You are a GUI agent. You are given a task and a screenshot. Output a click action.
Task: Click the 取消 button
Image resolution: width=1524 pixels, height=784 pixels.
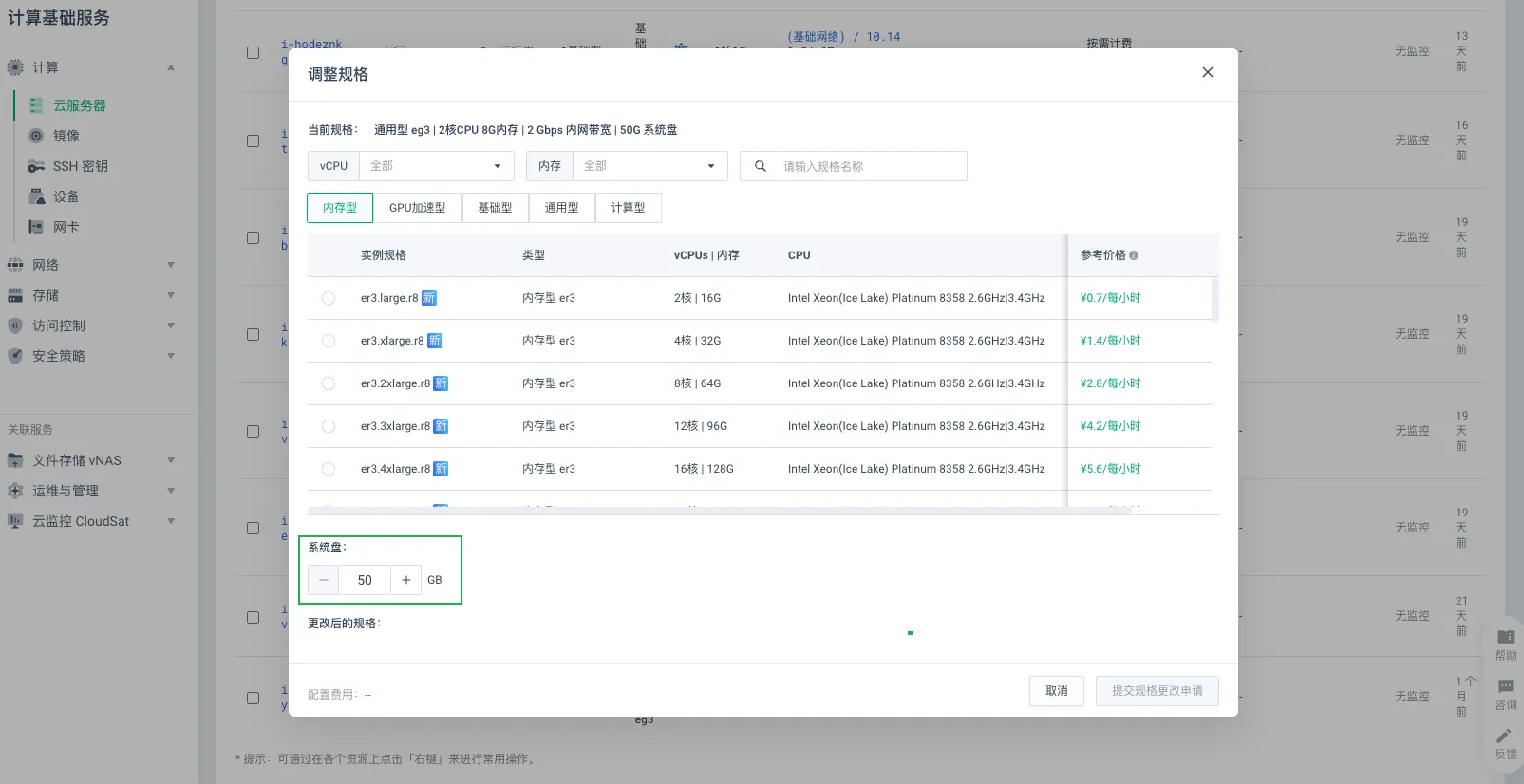1057,691
